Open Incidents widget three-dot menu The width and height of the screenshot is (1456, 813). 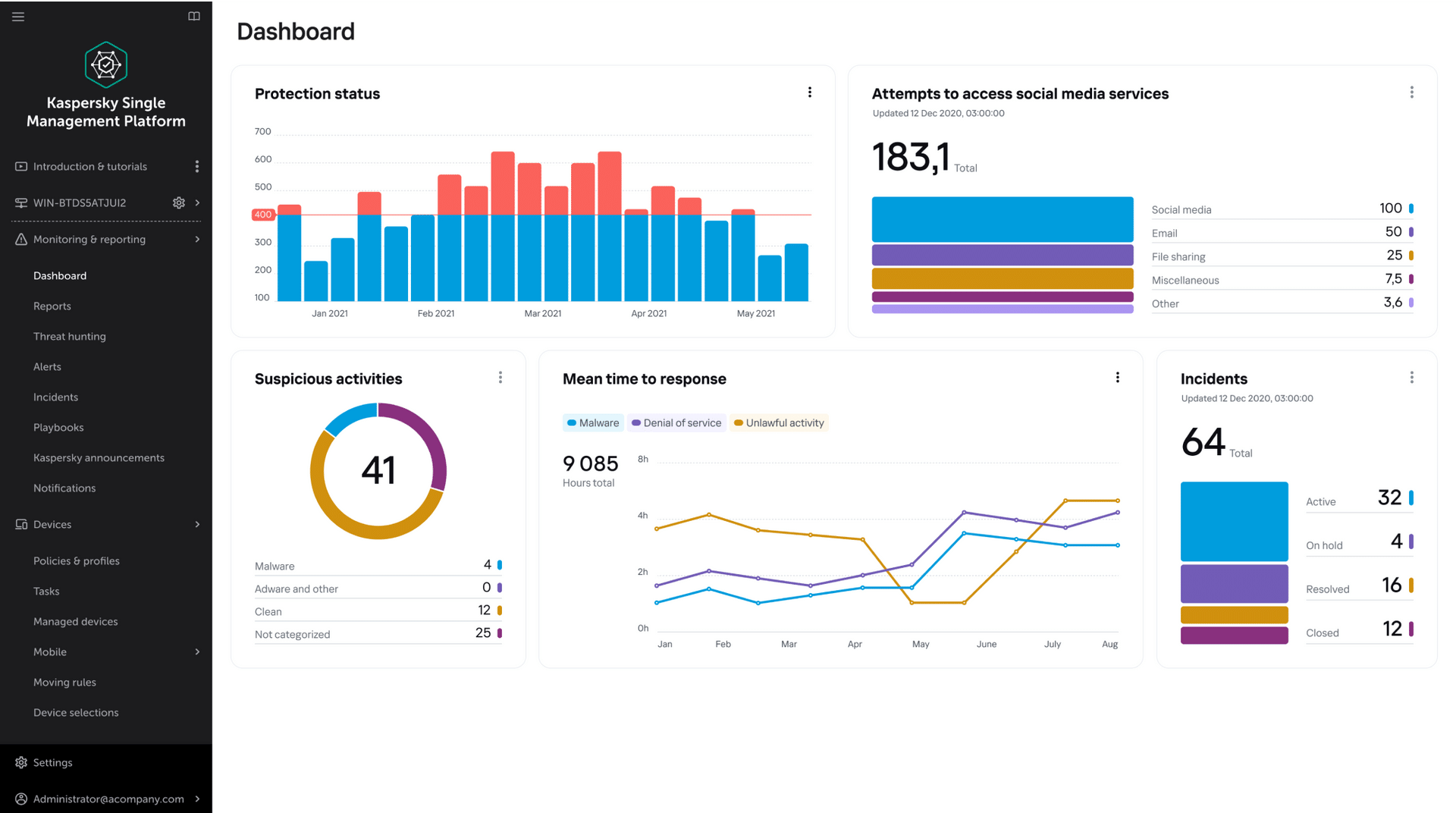coord(1411,378)
